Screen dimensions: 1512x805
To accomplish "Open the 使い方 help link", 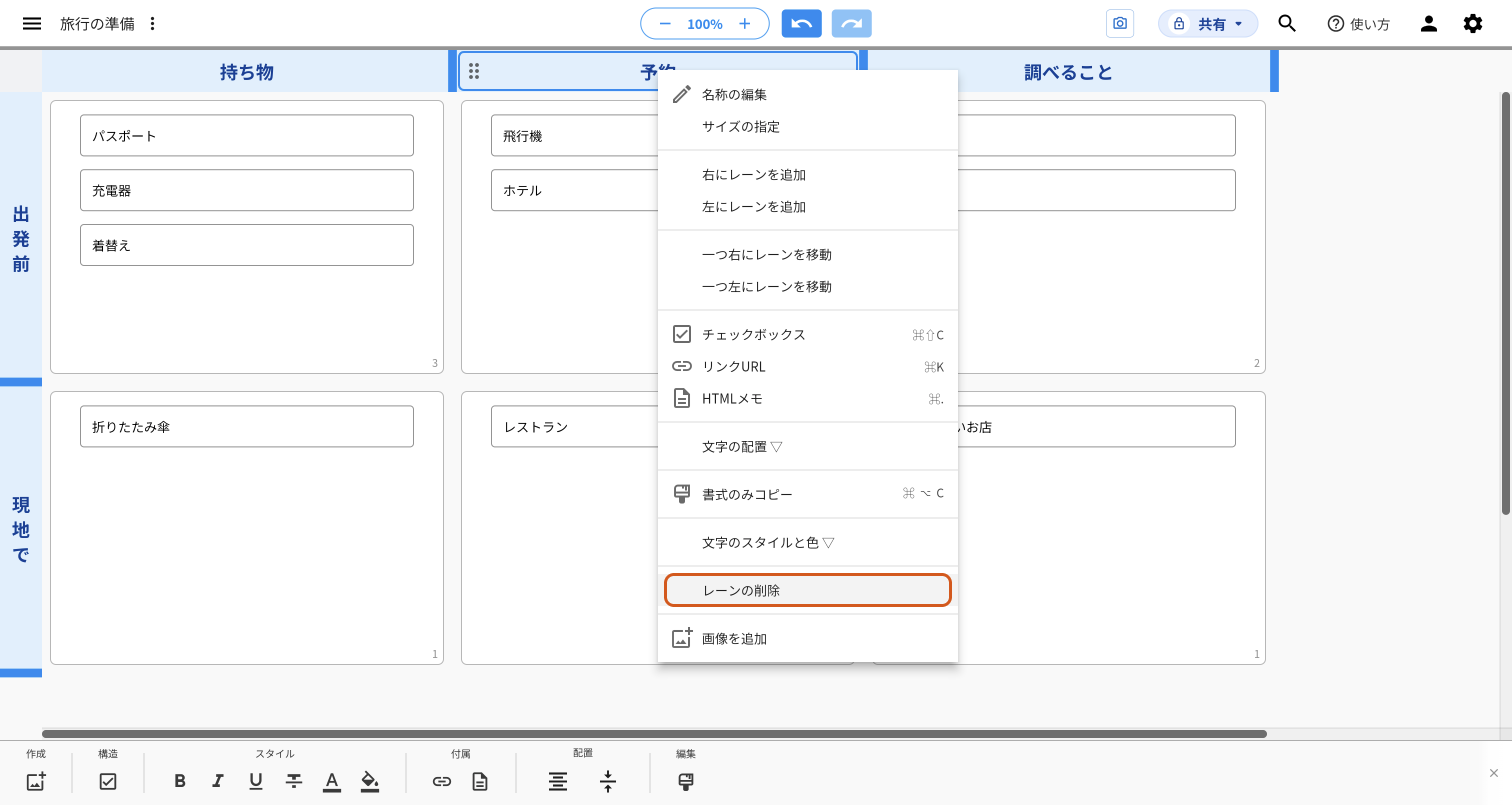I will point(1358,23).
